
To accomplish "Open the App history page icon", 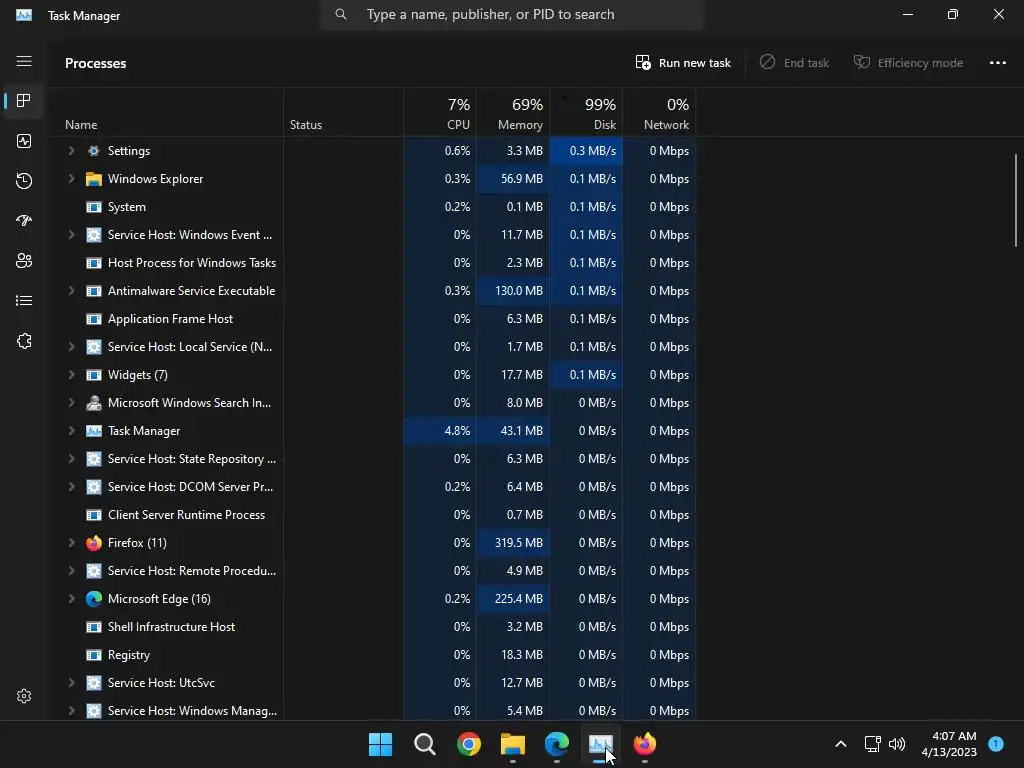I will click(24, 181).
